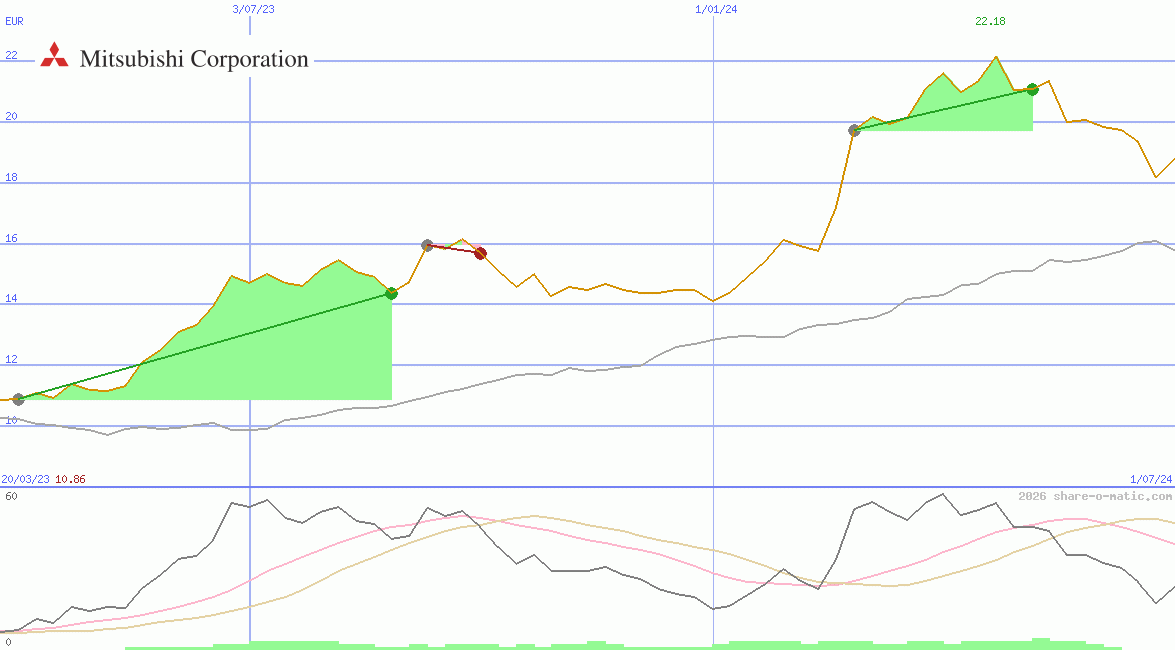Image resolution: width=1175 pixels, height=650 pixels.
Task: Click the 3/07/23 date label
Action: coord(253,9)
